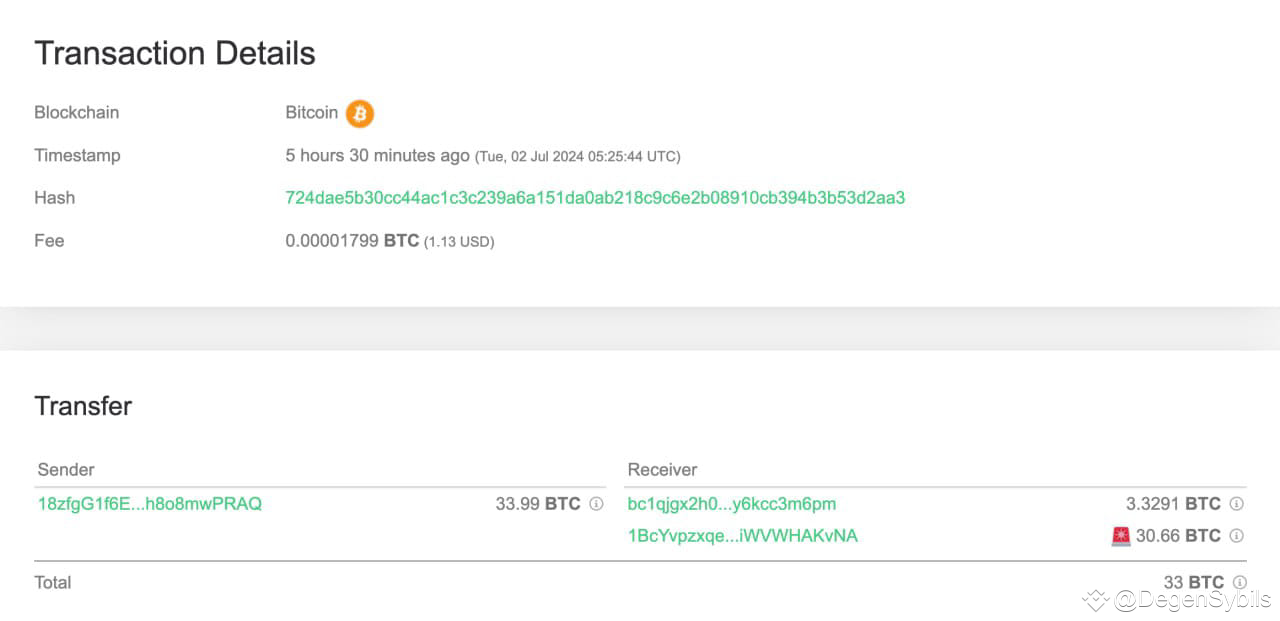Screen dimensions: 1280x621
Task: Click the DegenSybils diamond watermark logo
Action: click(x=1097, y=600)
